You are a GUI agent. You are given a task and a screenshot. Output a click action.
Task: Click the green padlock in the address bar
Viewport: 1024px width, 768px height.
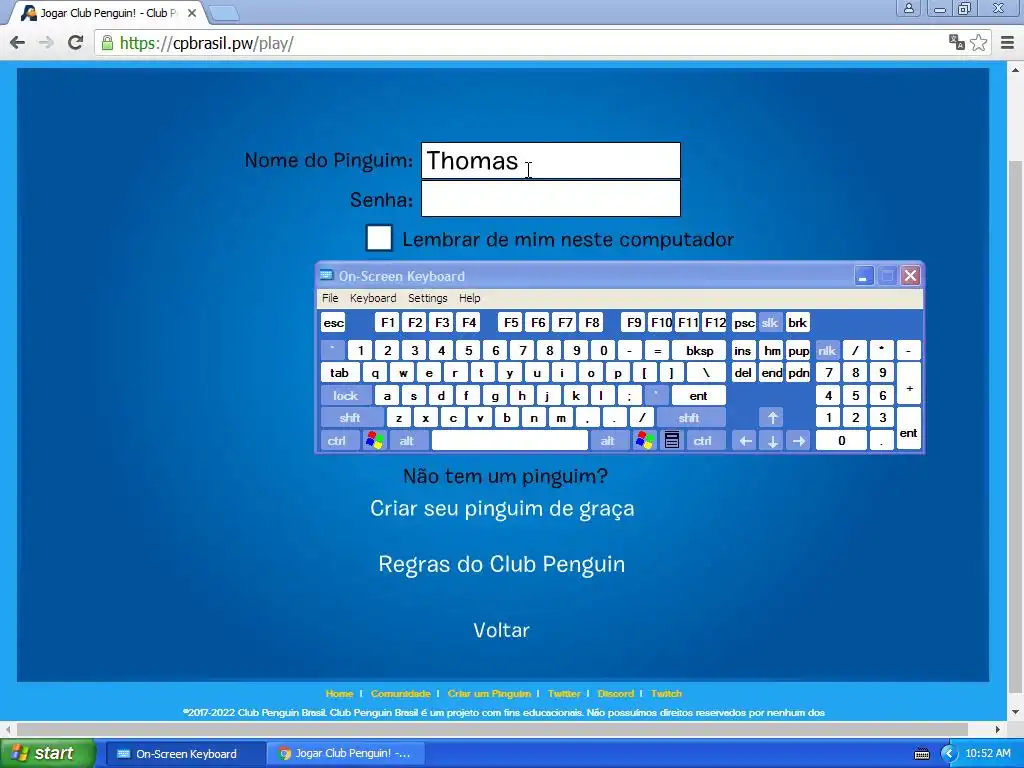click(x=107, y=43)
